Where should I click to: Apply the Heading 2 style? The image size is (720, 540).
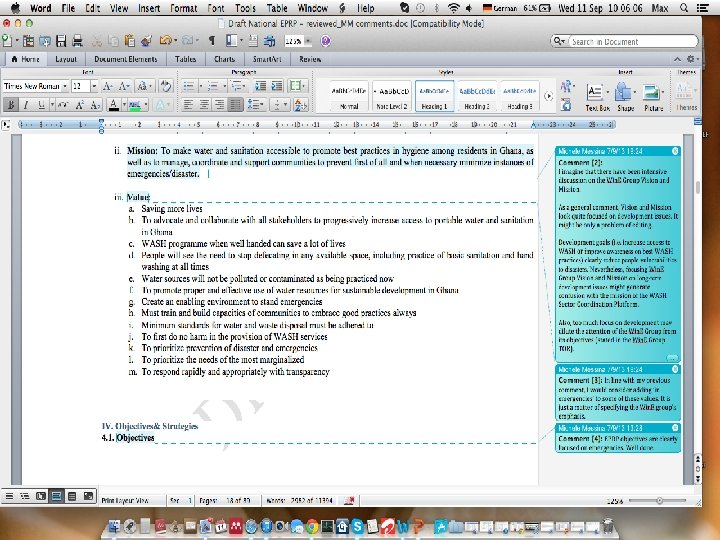point(477,96)
